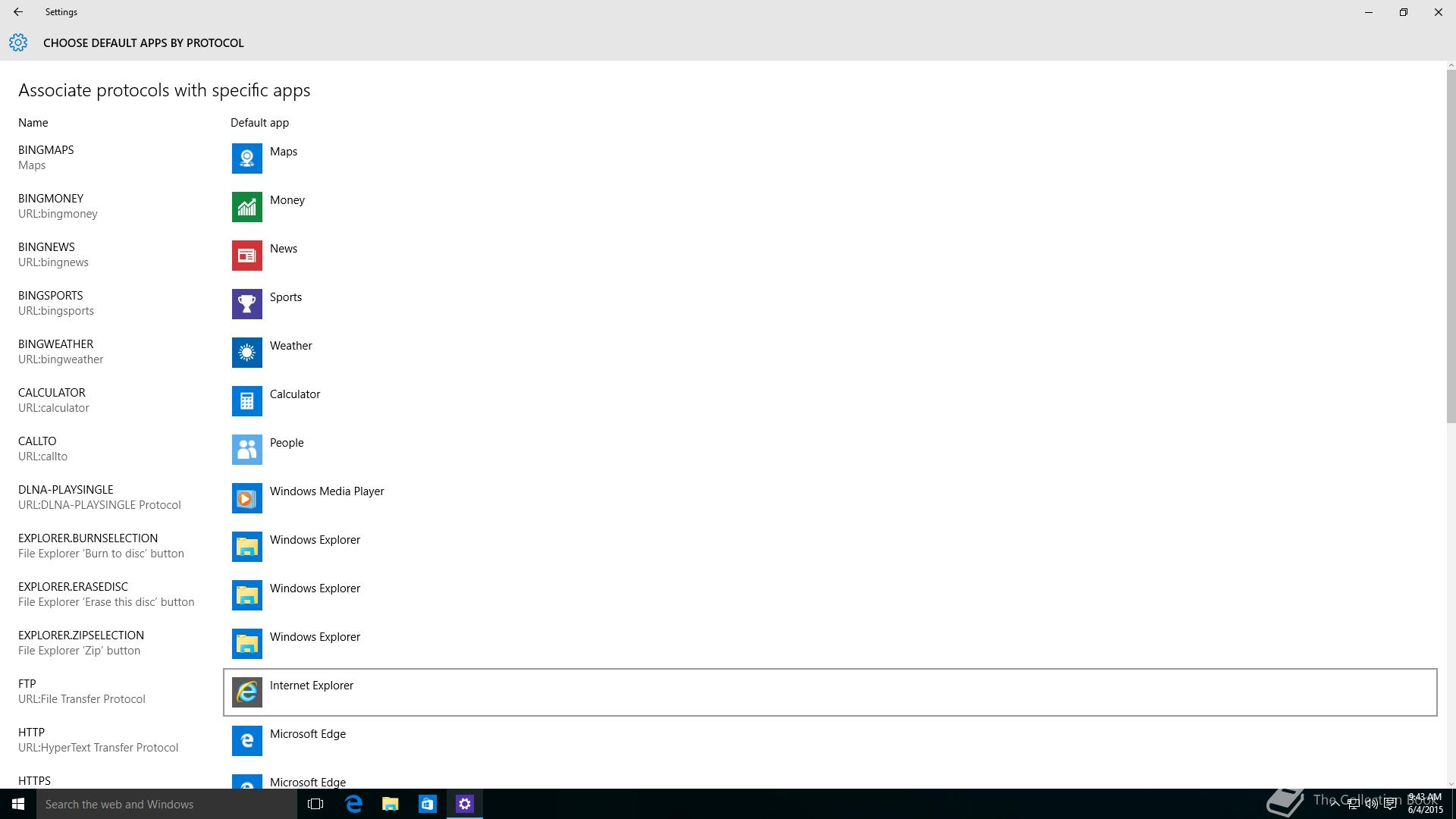
Task: Click the BINGNEWS protocol name
Action: (x=46, y=247)
